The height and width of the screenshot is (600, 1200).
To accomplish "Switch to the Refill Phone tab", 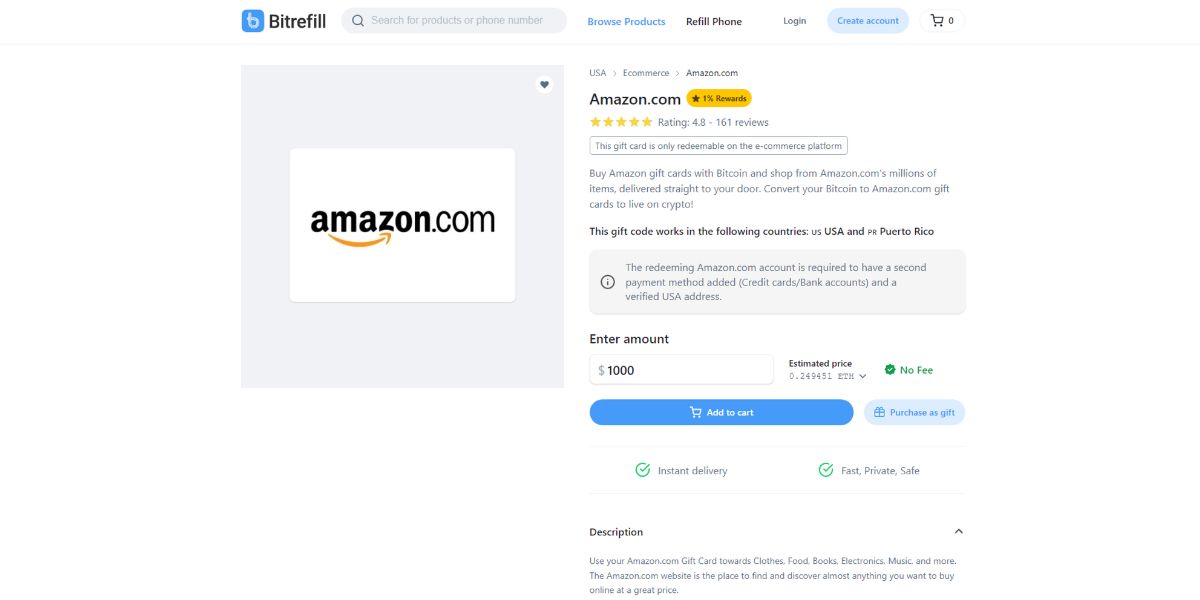I will coord(713,20).
